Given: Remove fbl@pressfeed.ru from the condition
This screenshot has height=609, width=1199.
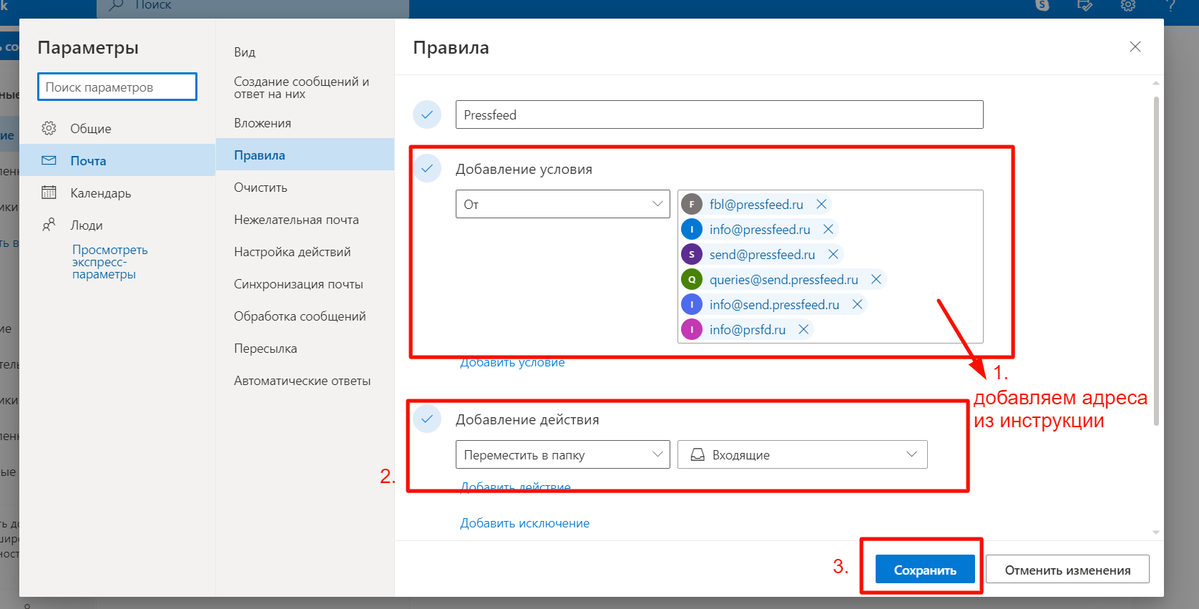Looking at the screenshot, I should pyautogui.click(x=821, y=204).
